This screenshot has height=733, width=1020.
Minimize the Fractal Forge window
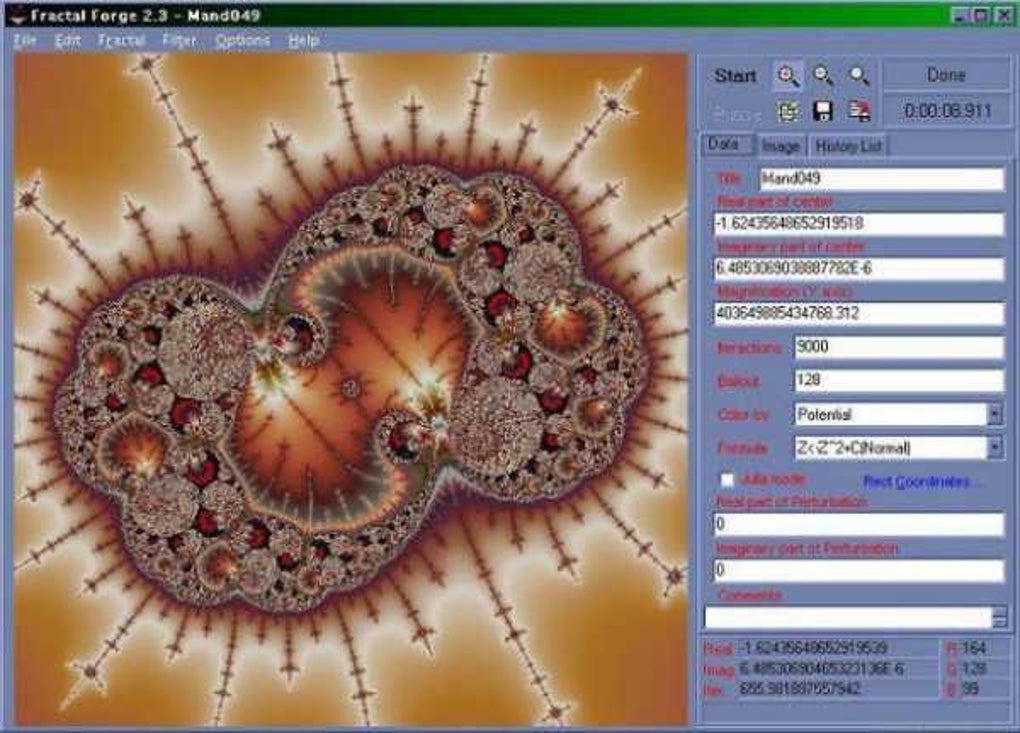961,14
